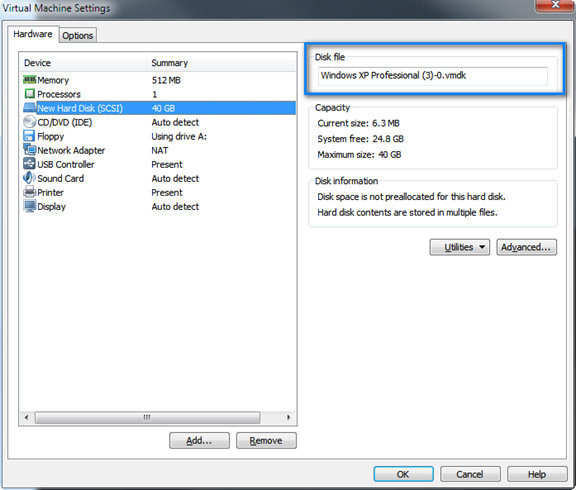Click the 512 MB memory summary

tap(166, 80)
